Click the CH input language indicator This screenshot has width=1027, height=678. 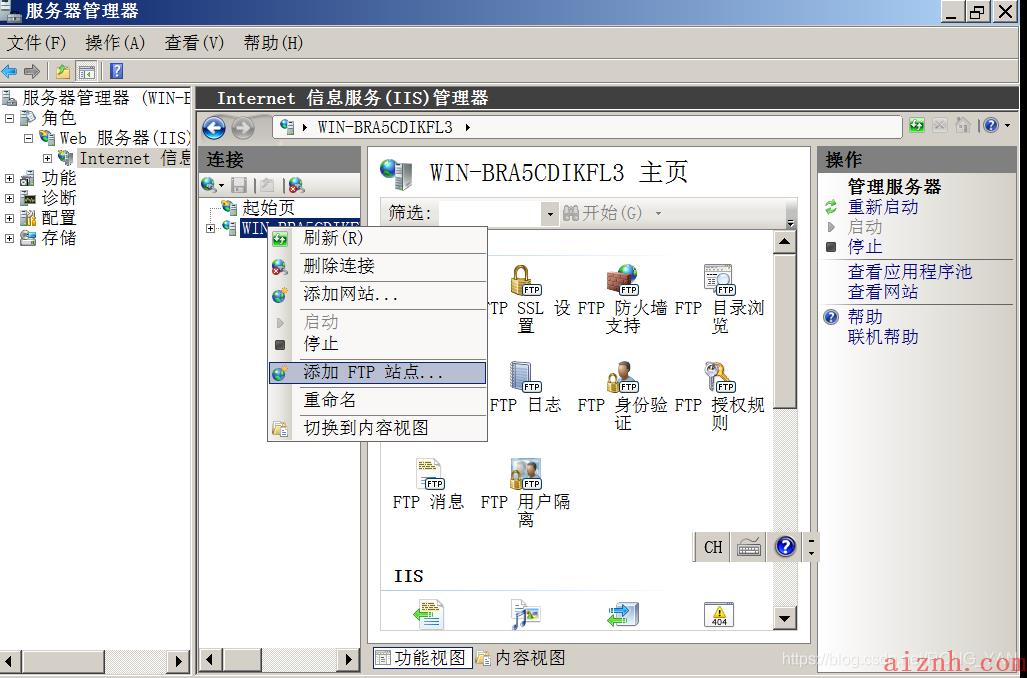pyautogui.click(x=713, y=547)
